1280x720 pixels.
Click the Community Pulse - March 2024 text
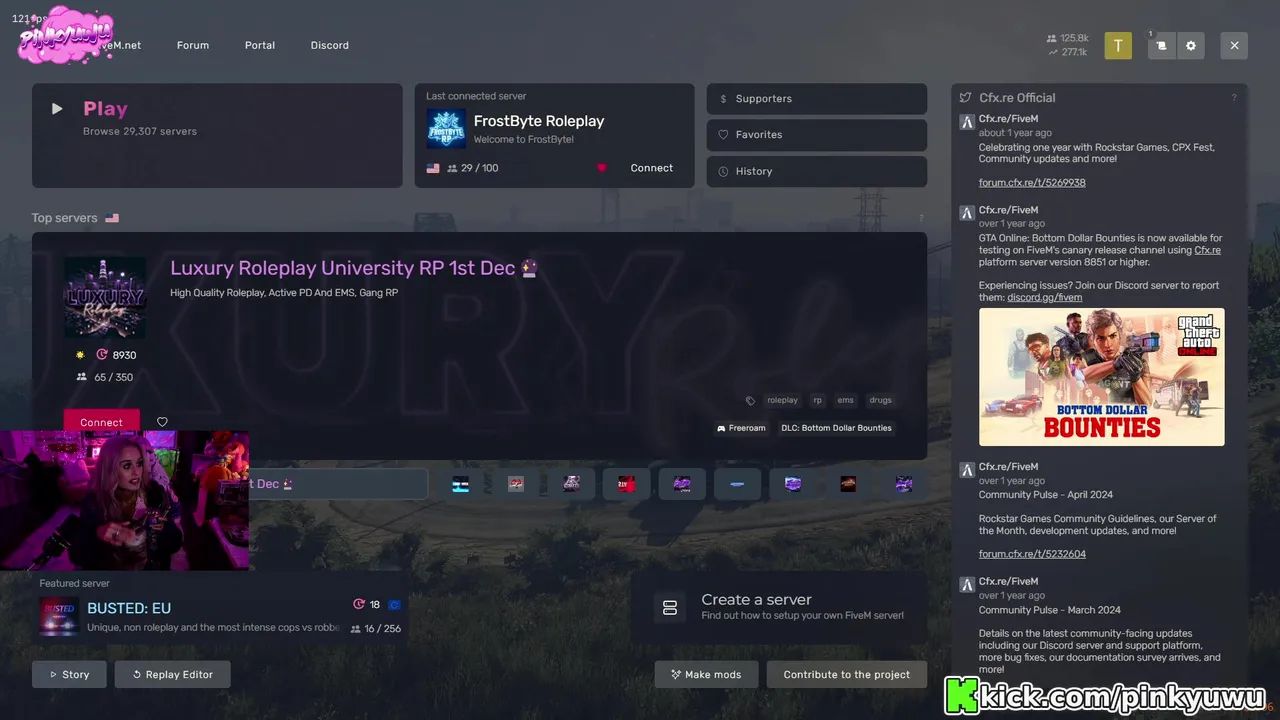click(1050, 610)
